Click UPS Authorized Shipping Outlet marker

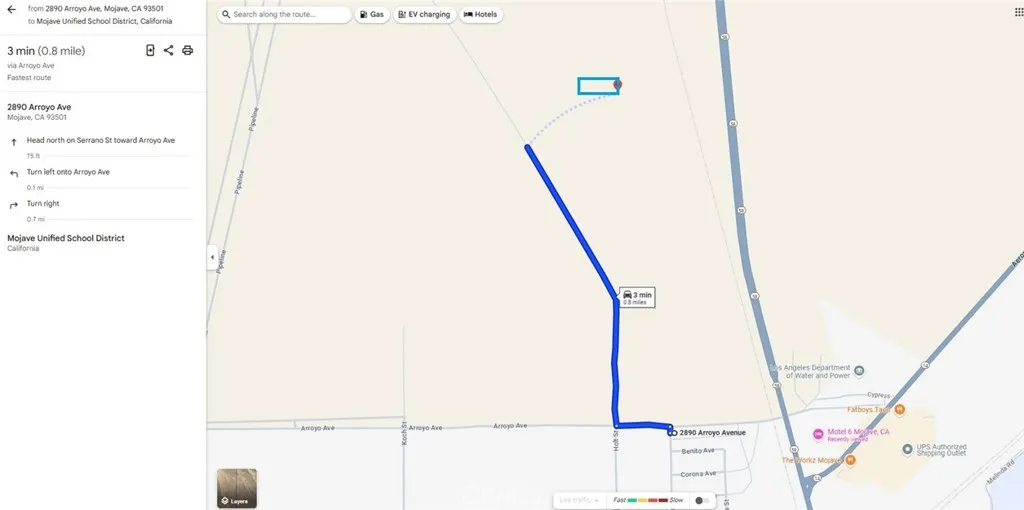907,449
